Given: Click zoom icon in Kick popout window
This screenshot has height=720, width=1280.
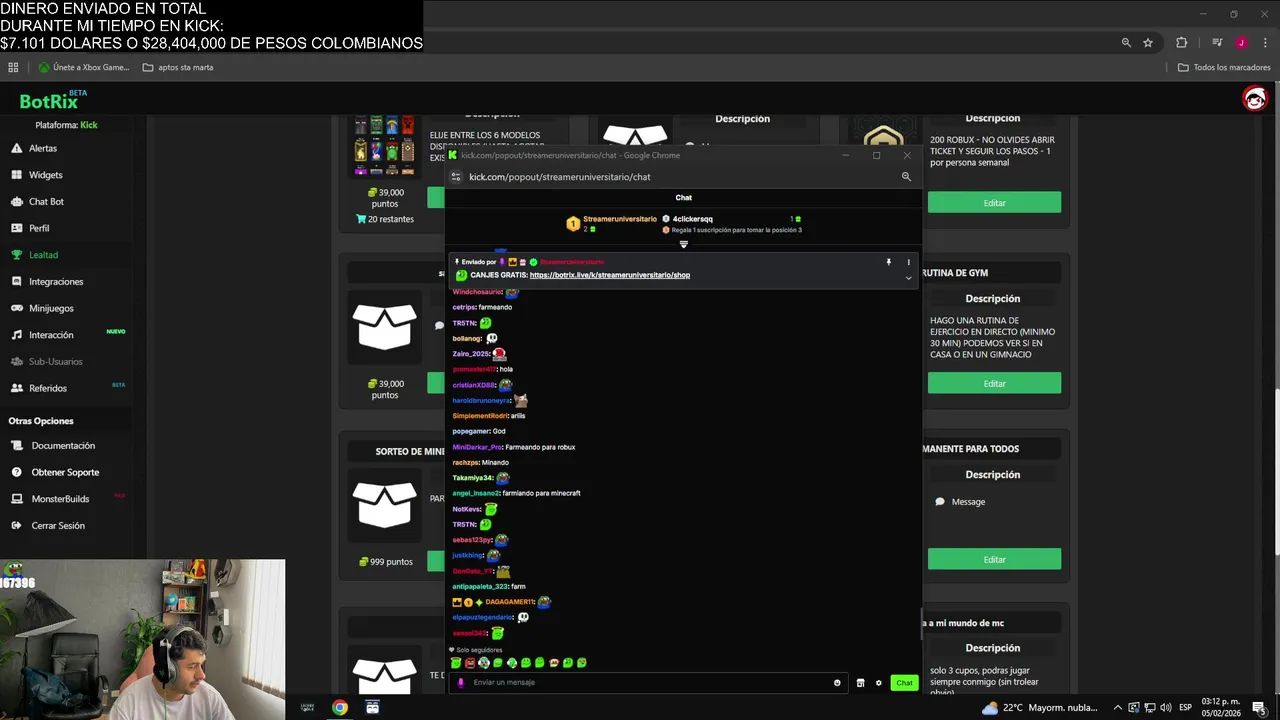Looking at the screenshot, I should [906, 177].
